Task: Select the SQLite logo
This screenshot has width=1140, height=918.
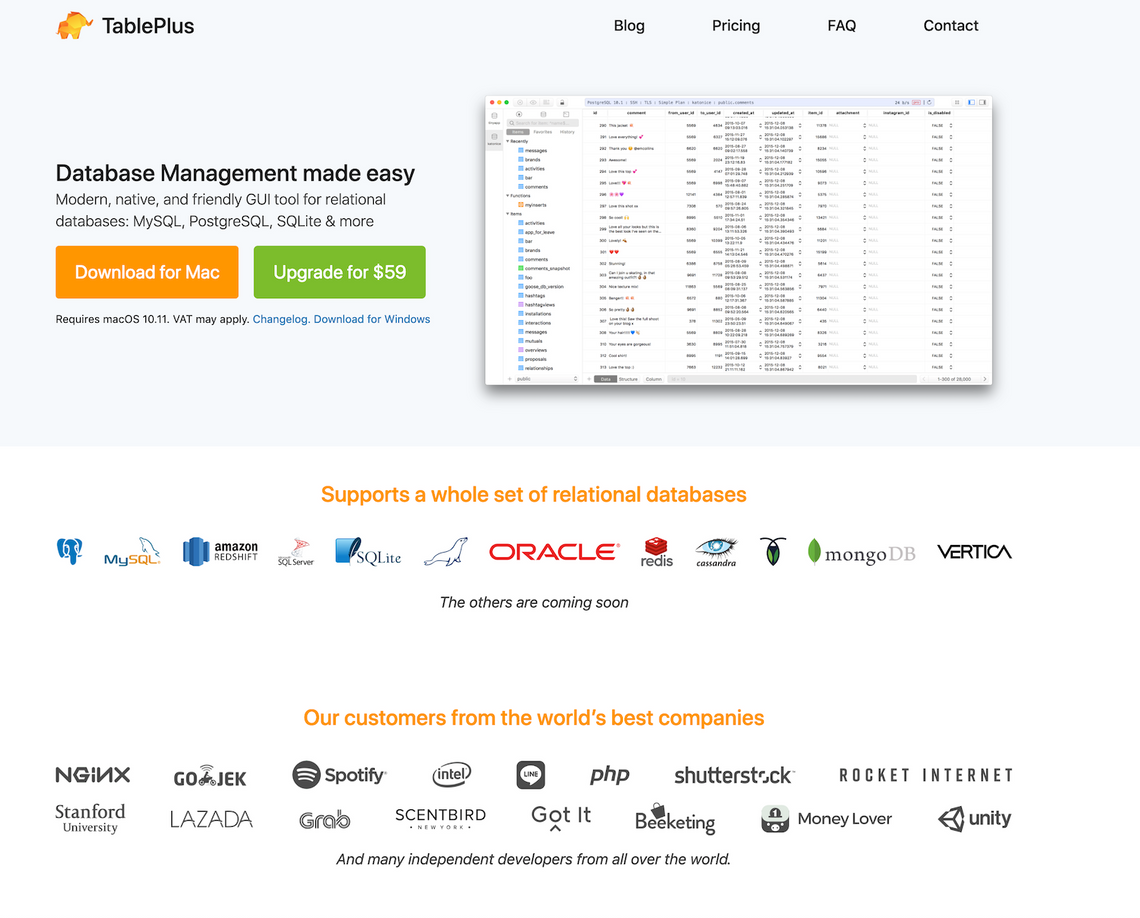Action: [368, 551]
